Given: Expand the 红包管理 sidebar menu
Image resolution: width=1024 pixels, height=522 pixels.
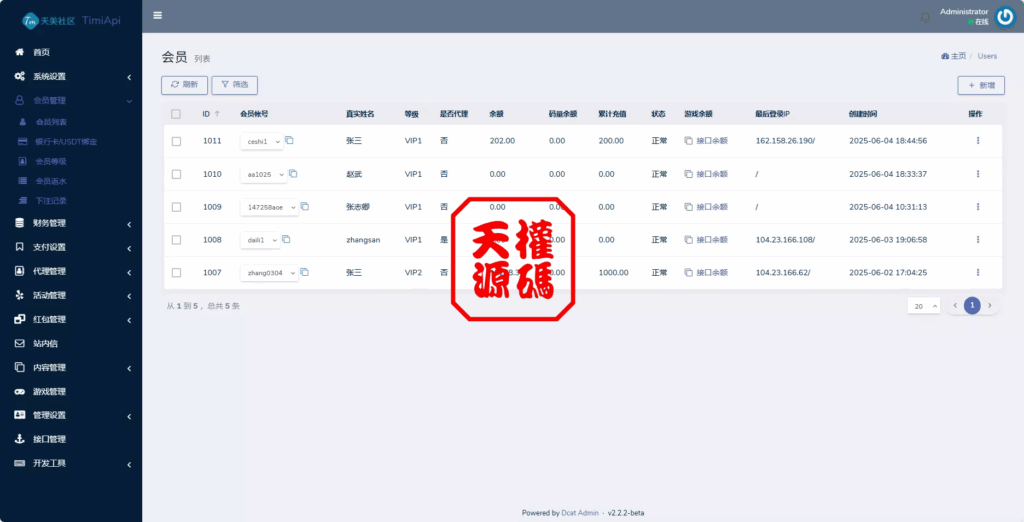Looking at the screenshot, I should tap(71, 319).
